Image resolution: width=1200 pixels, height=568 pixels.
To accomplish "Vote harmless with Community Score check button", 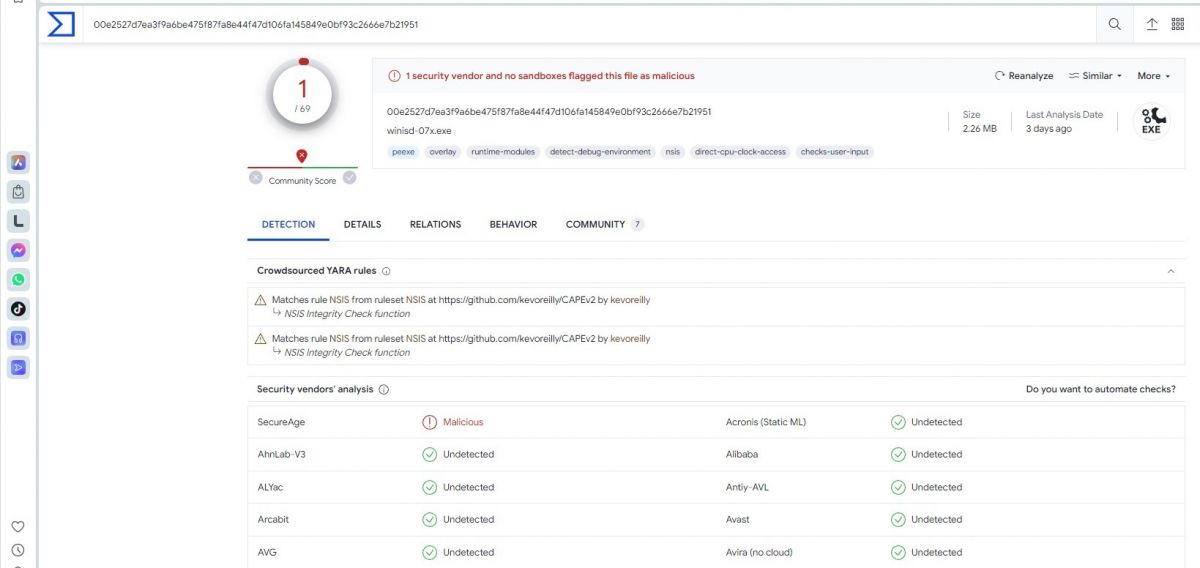I will click(349, 178).
